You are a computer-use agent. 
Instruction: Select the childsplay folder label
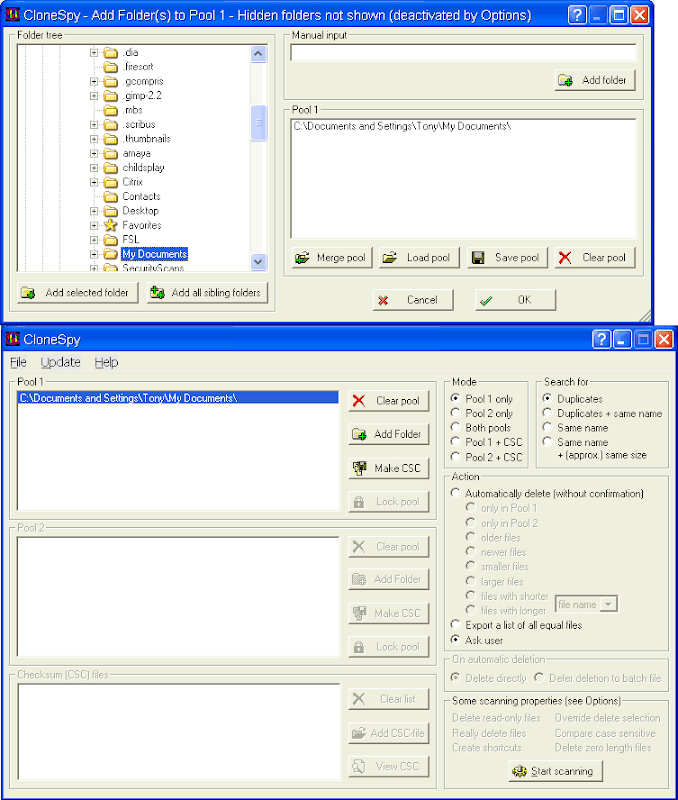[143, 168]
